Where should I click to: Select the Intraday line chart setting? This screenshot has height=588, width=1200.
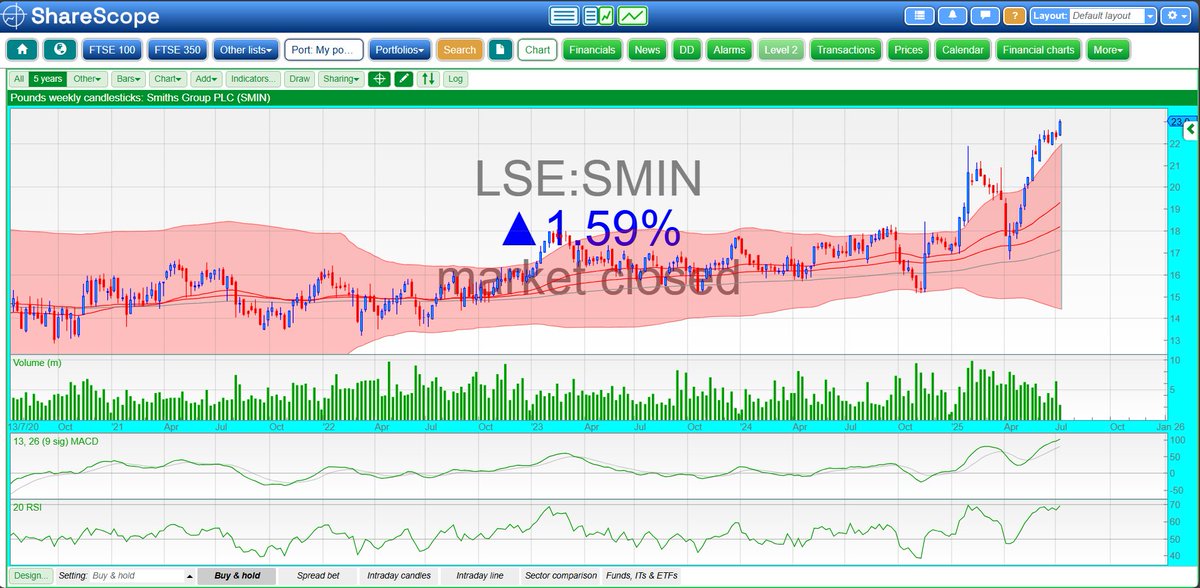(481, 576)
